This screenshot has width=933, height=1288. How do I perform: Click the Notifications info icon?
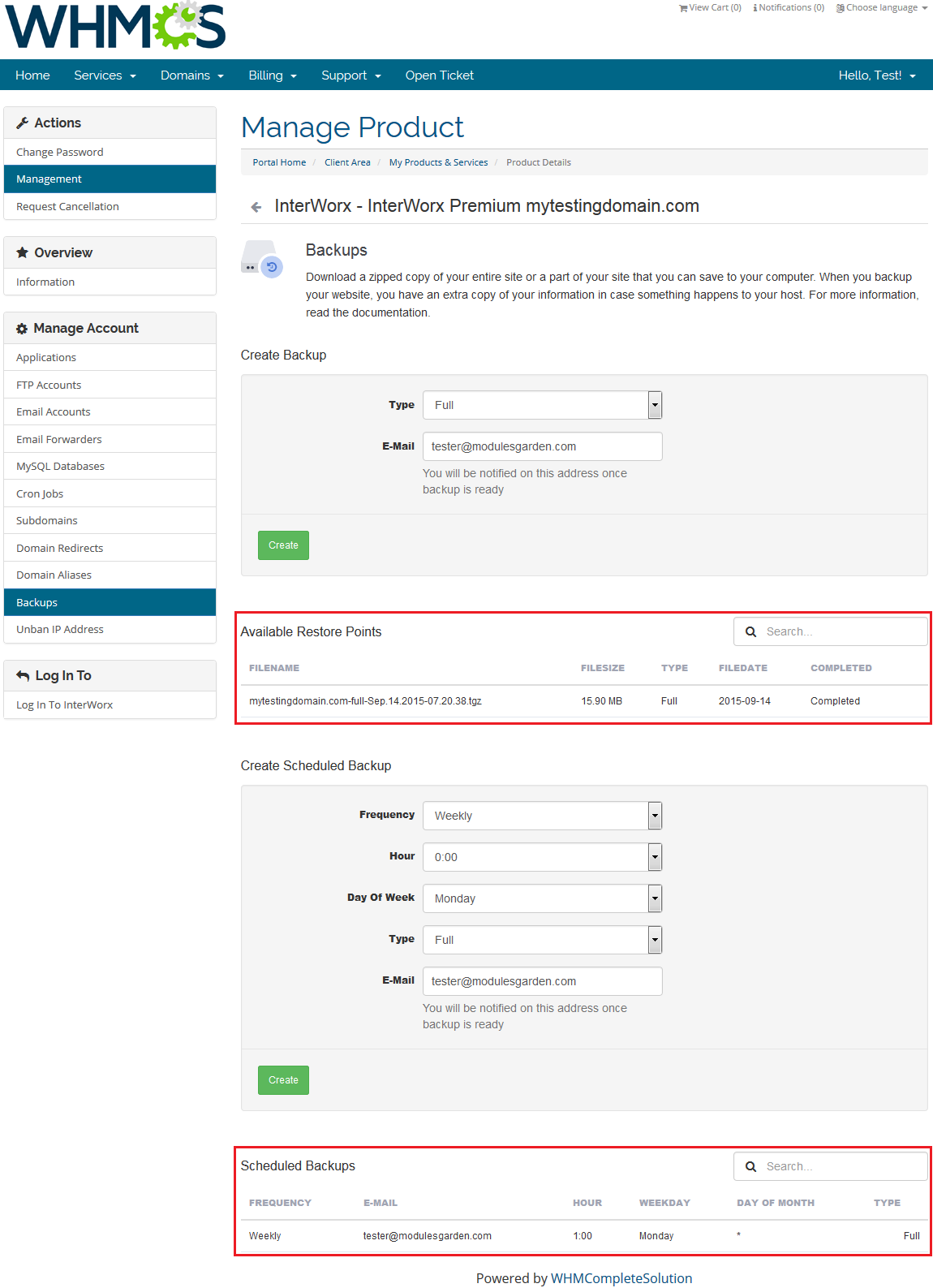(755, 8)
